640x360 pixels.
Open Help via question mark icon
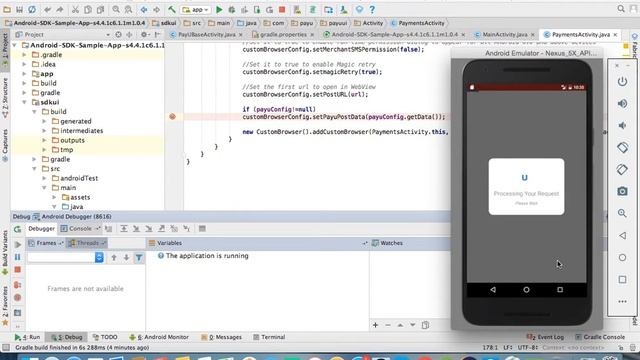(372, 9)
